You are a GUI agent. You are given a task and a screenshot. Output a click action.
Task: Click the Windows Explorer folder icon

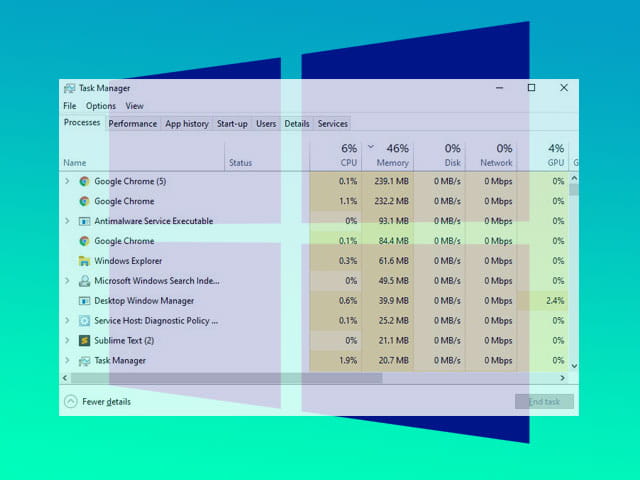click(84, 261)
